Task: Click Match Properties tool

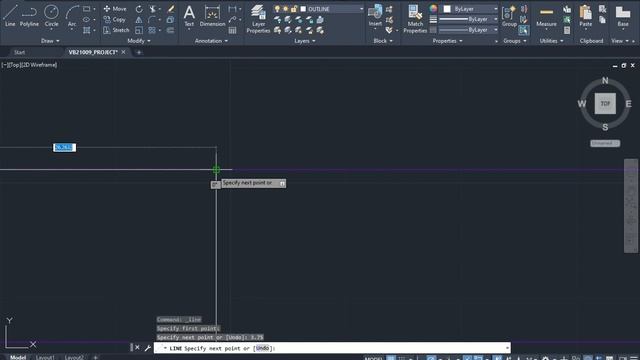Action: point(415,19)
